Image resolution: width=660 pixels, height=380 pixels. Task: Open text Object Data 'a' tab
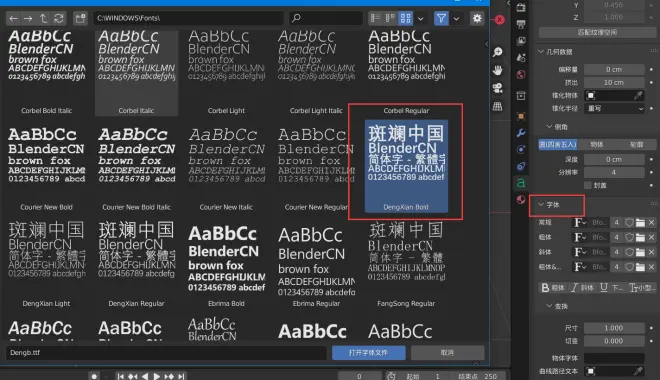coord(521,183)
